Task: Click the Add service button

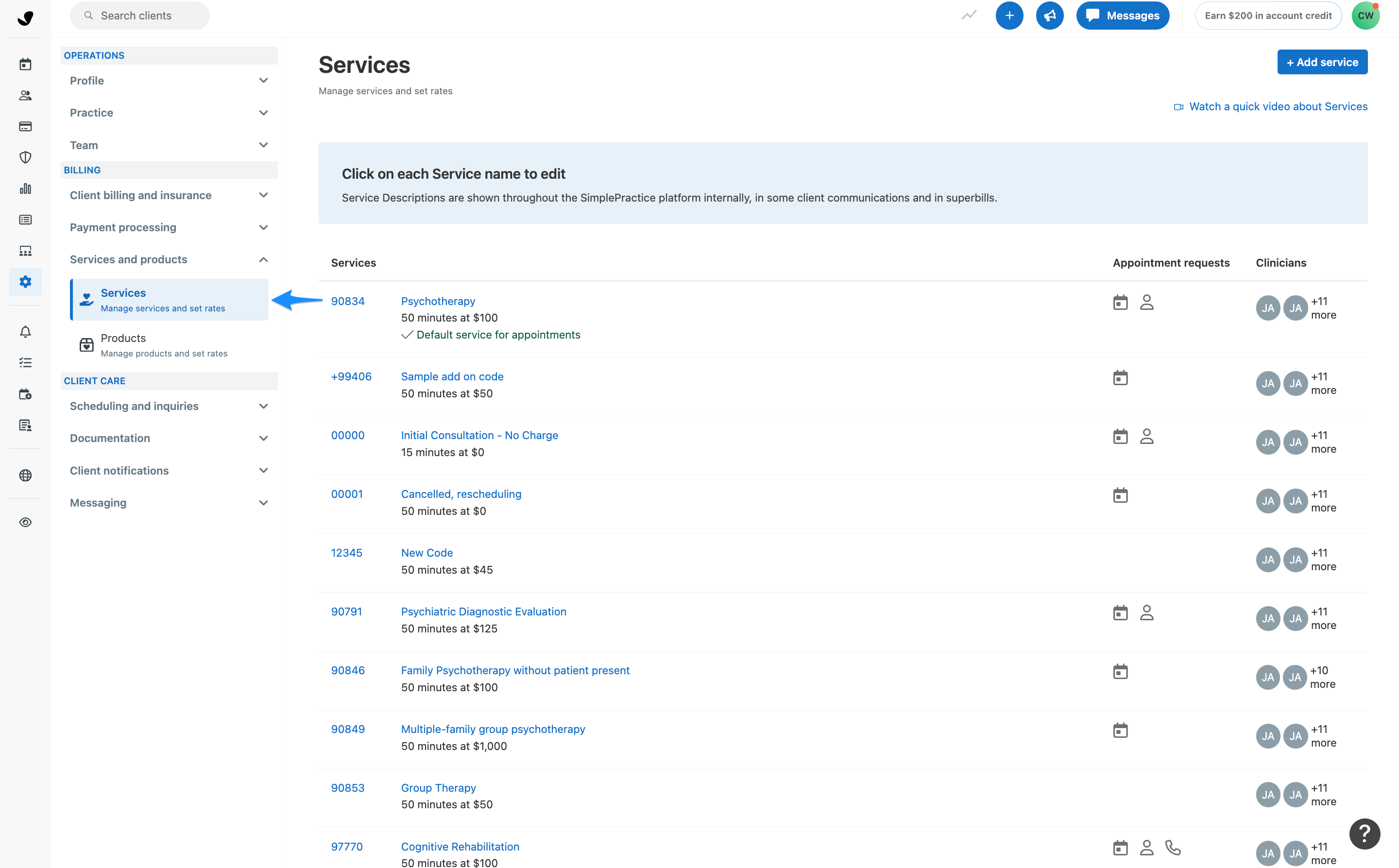Action: click(x=1322, y=62)
